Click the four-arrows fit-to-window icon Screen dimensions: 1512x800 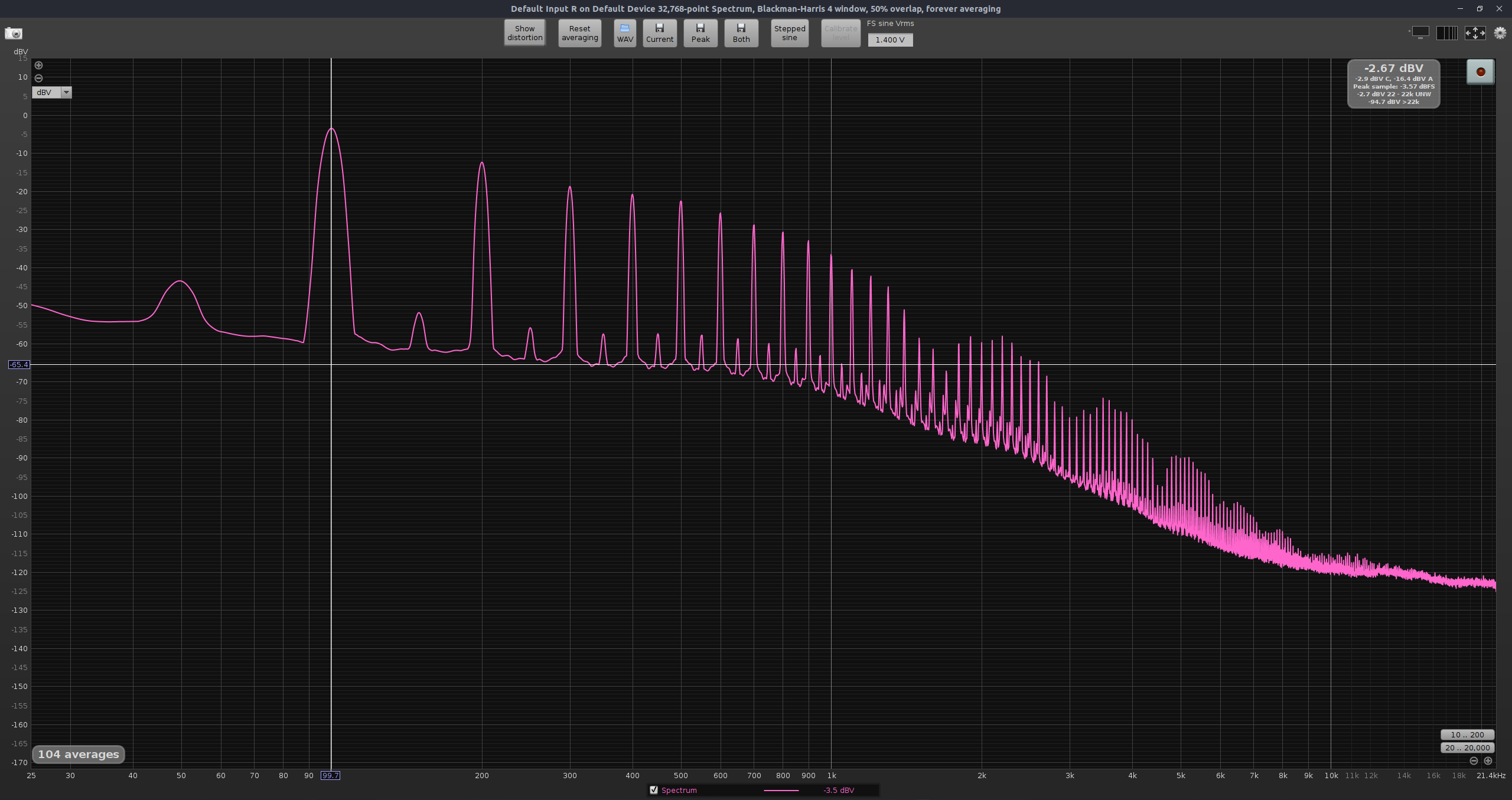click(1475, 33)
